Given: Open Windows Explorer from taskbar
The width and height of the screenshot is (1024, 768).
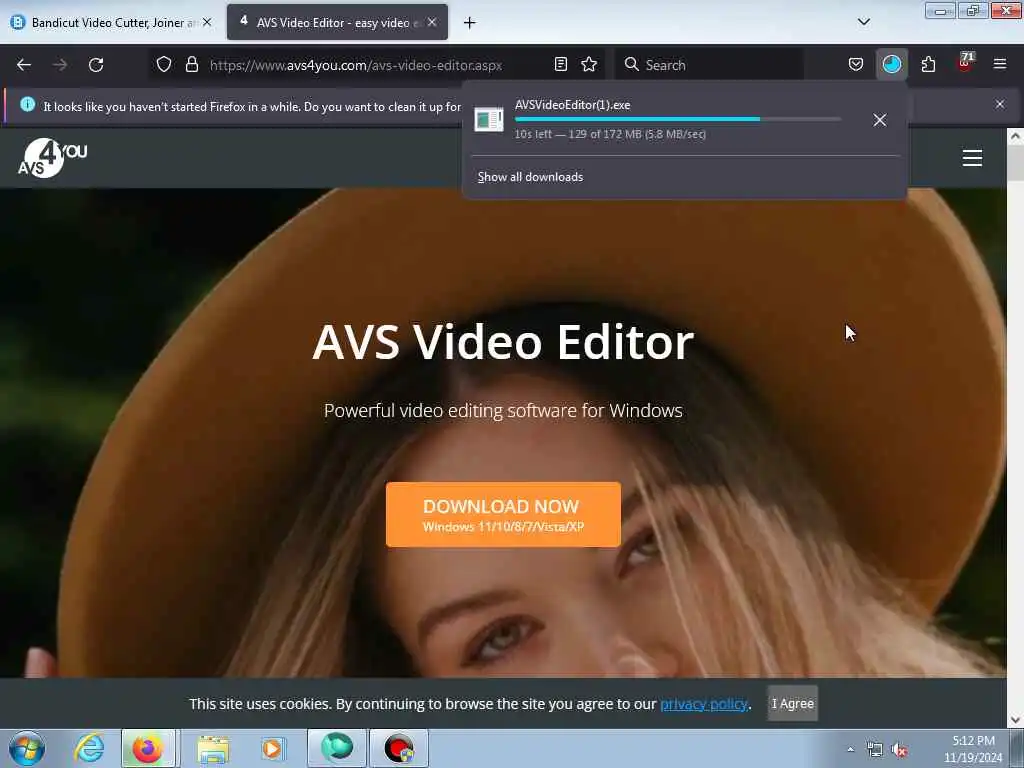Looking at the screenshot, I should (x=213, y=748).
